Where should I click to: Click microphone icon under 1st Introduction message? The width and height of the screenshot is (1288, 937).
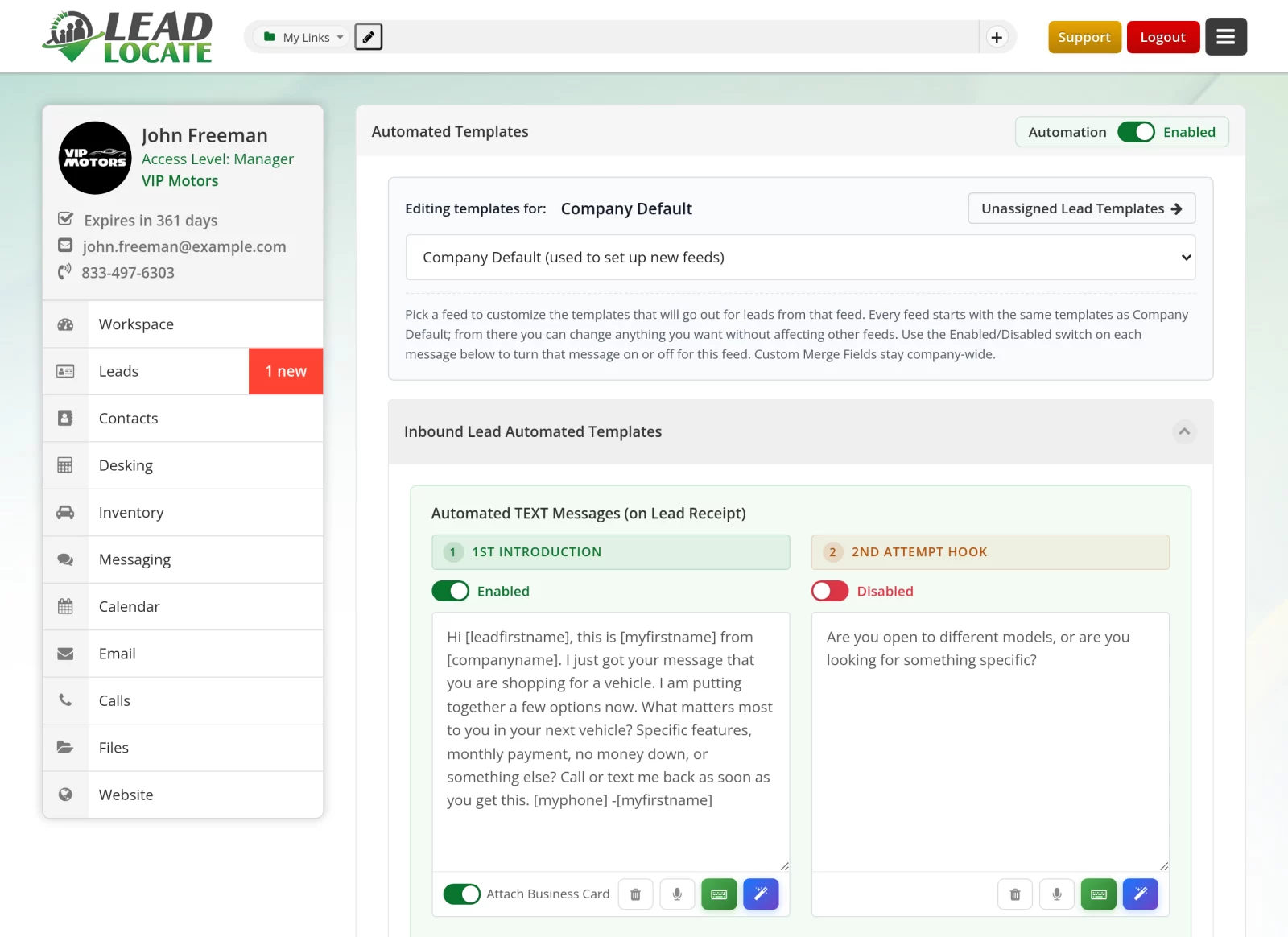click(677, 894)
